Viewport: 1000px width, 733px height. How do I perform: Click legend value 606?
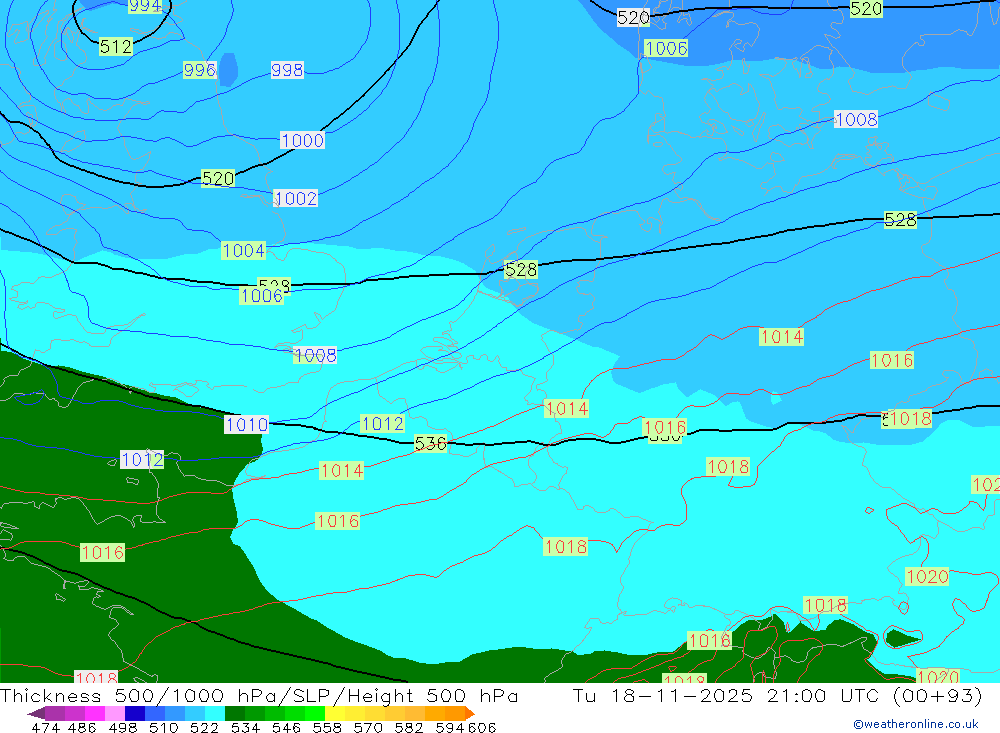click(482, 727)
